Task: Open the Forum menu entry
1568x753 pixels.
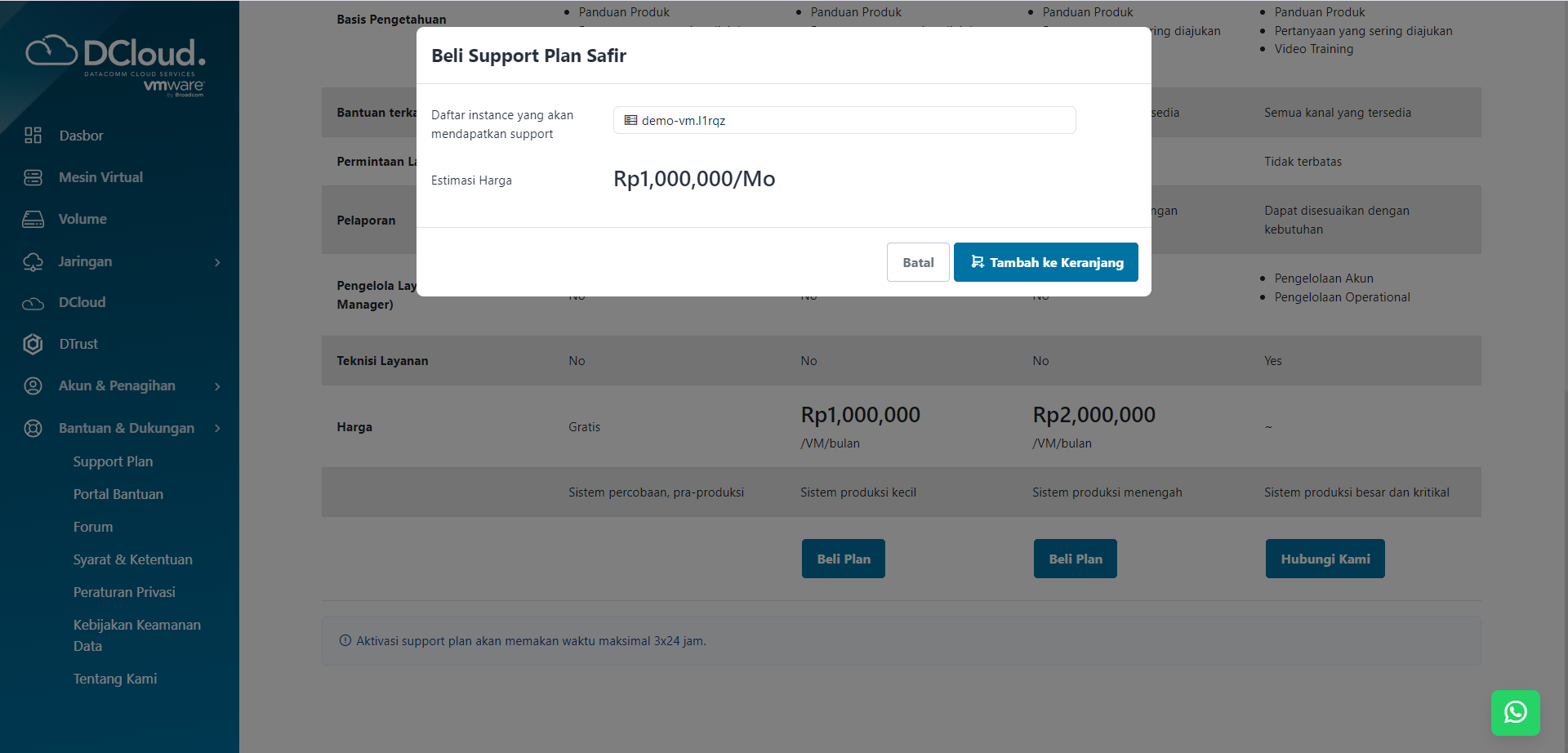Action: [x=93, y=527]
